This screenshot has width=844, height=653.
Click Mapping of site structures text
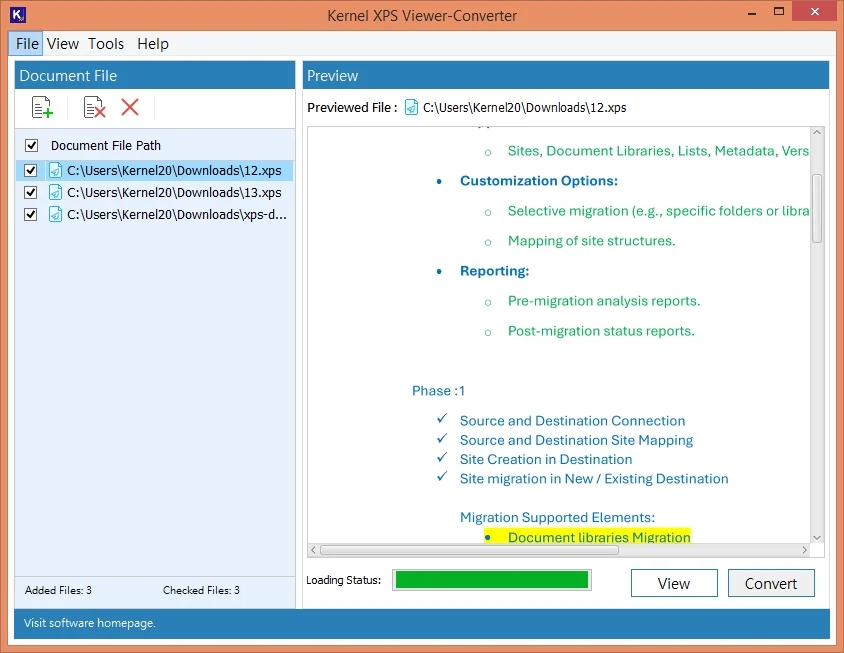pos(591,241)
